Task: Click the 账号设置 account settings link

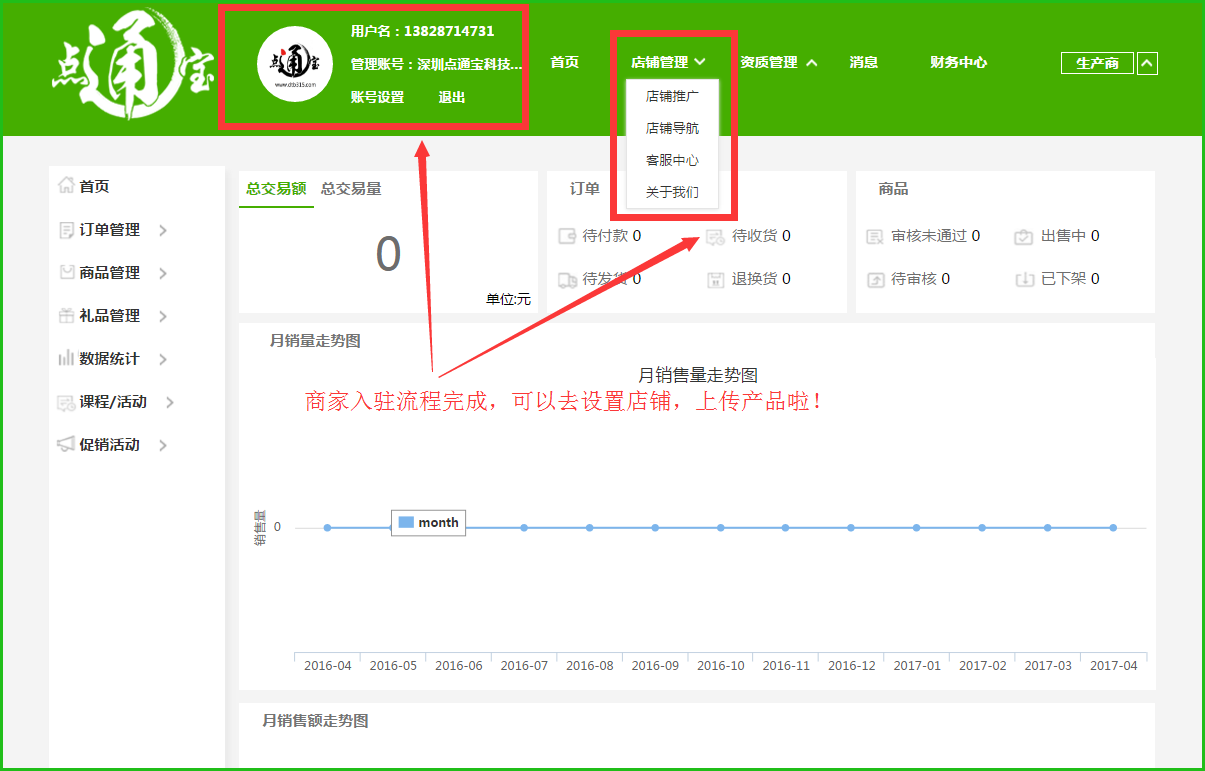Action: pos(377,97)
